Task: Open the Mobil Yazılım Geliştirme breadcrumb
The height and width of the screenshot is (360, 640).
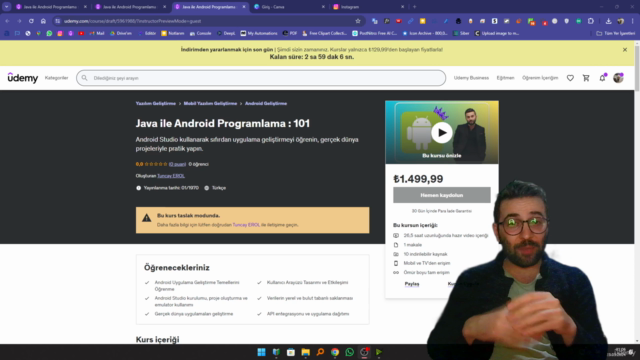Action: point(210,104)
